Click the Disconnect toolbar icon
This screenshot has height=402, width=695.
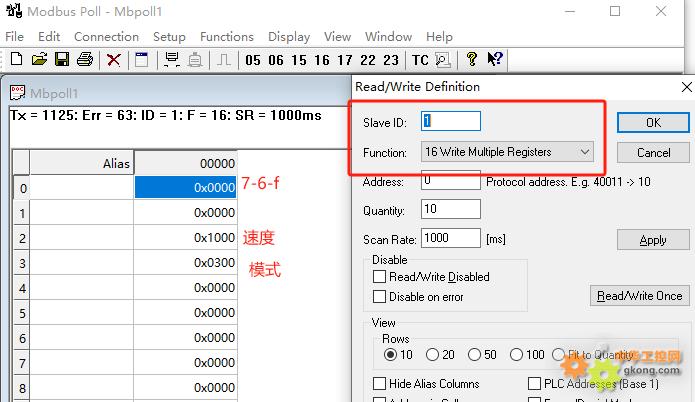pyautogui.click(x=195, y=59)
